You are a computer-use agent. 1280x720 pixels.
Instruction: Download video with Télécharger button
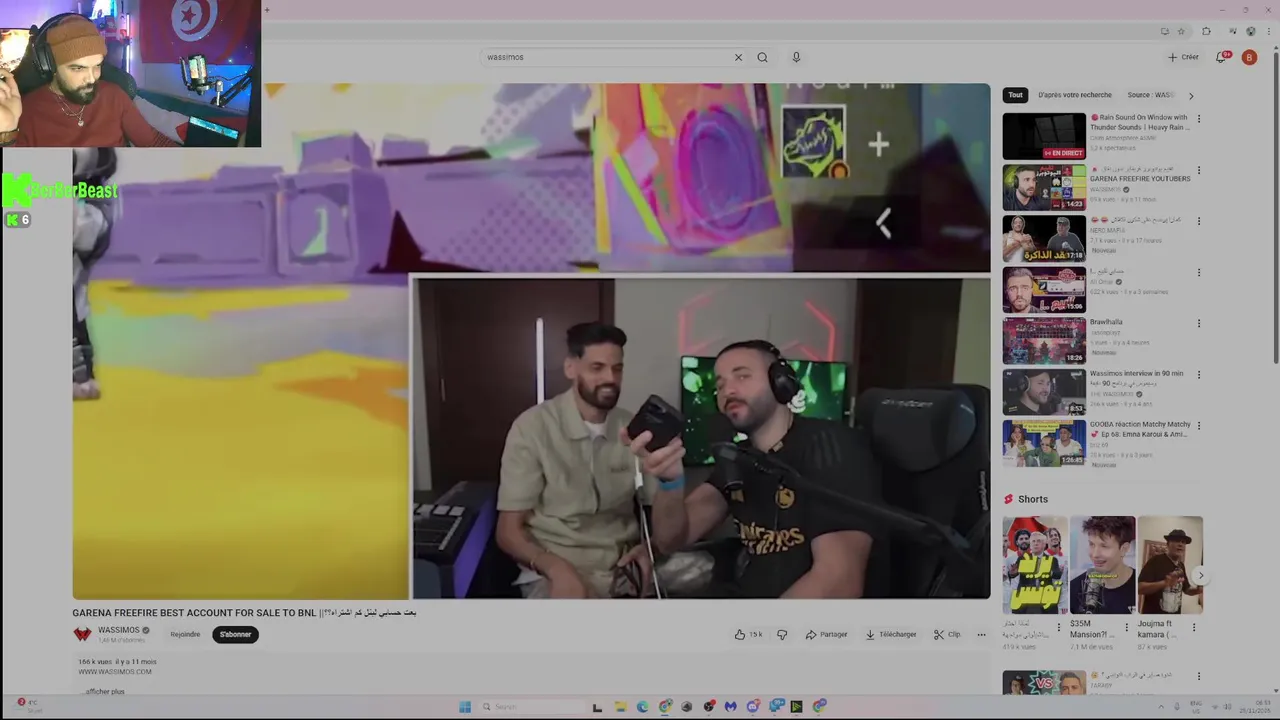click(891, 634)
